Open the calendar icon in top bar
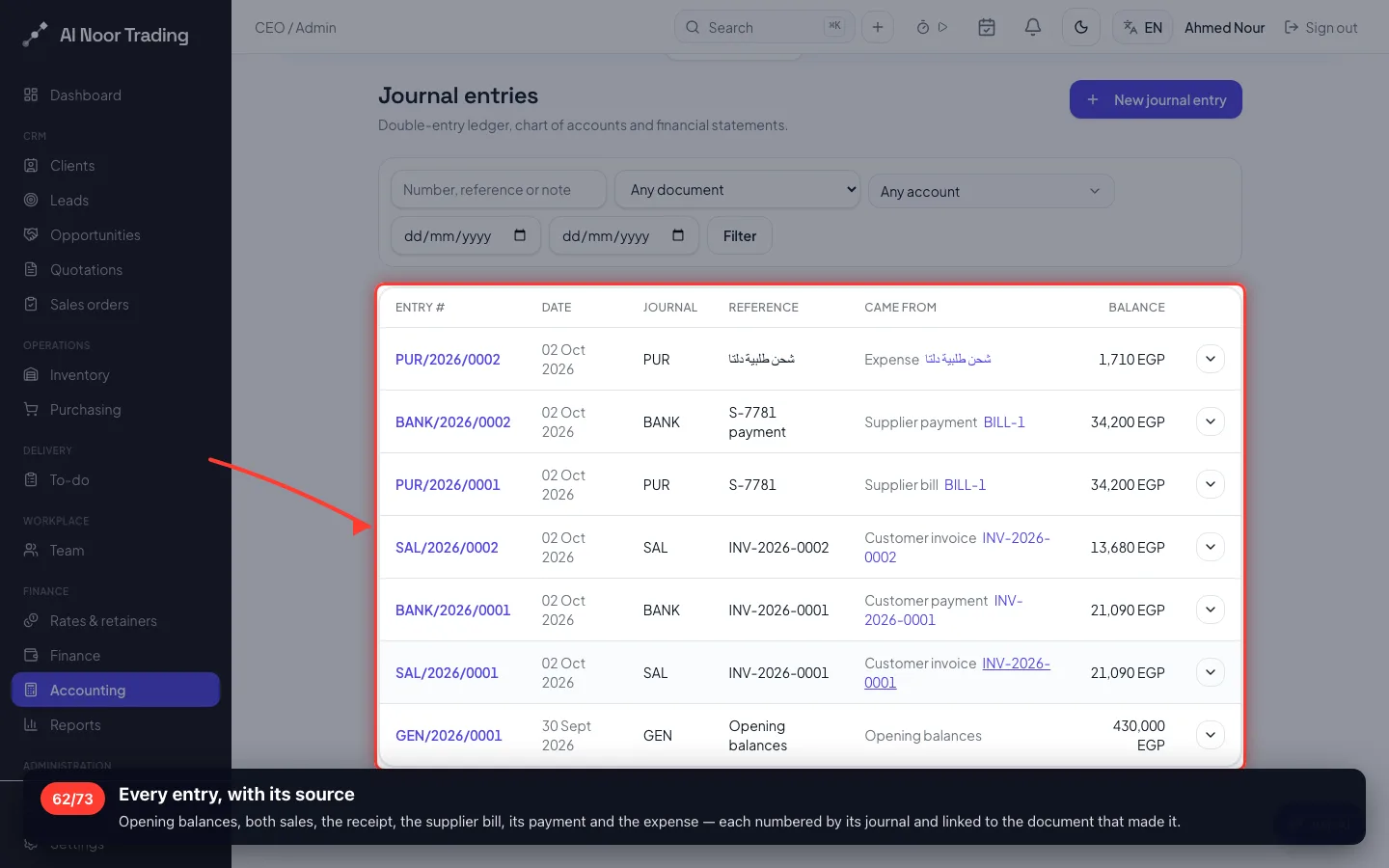Image resolution: width=1389 pixels, height=868 pixels. tap(986, 27)
